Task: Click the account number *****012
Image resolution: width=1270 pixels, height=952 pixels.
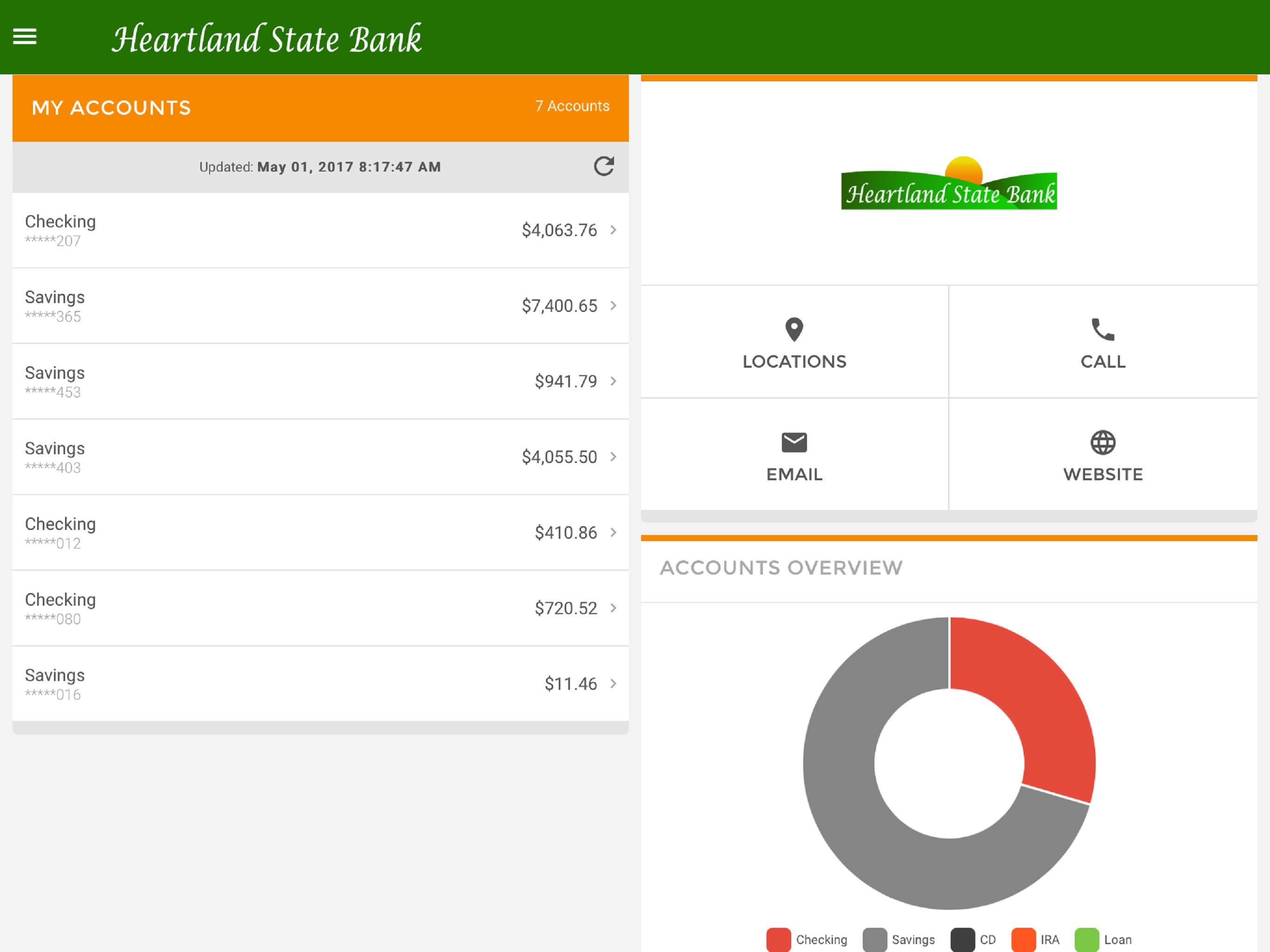Action: (53, 544)
